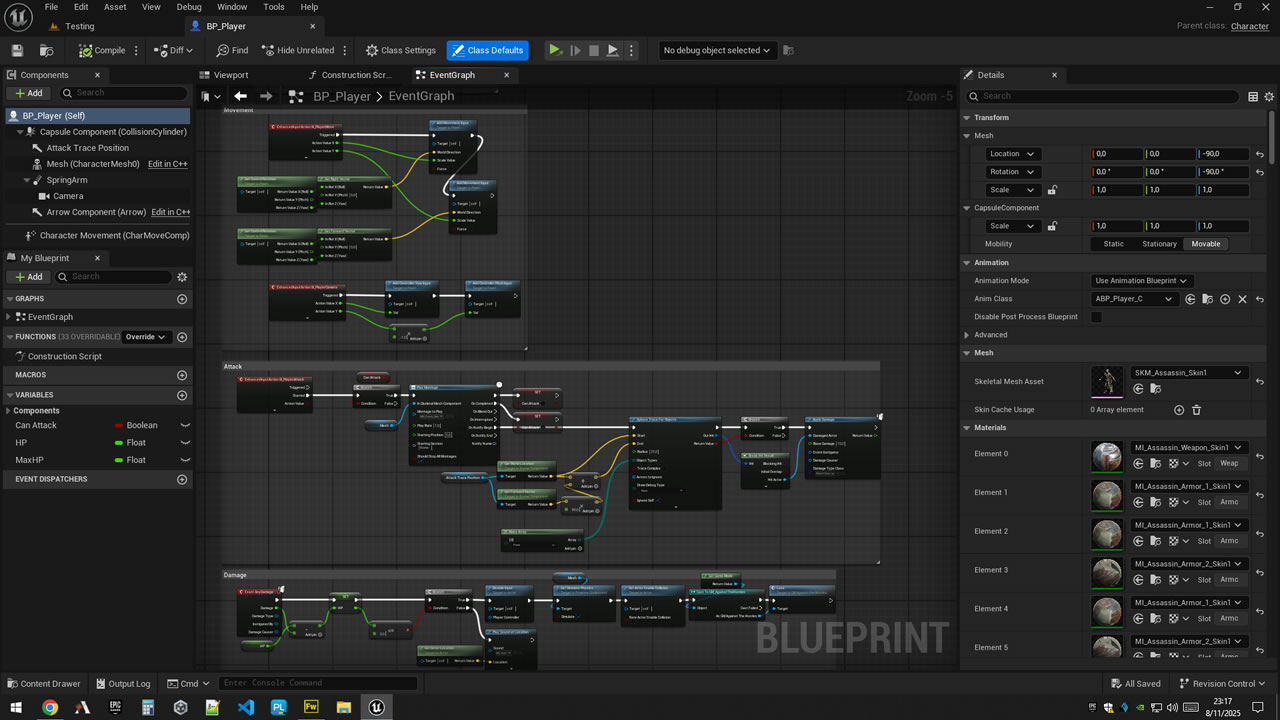
Task: Open the Animation Mode dropdown
Action: pos(1141,281)
